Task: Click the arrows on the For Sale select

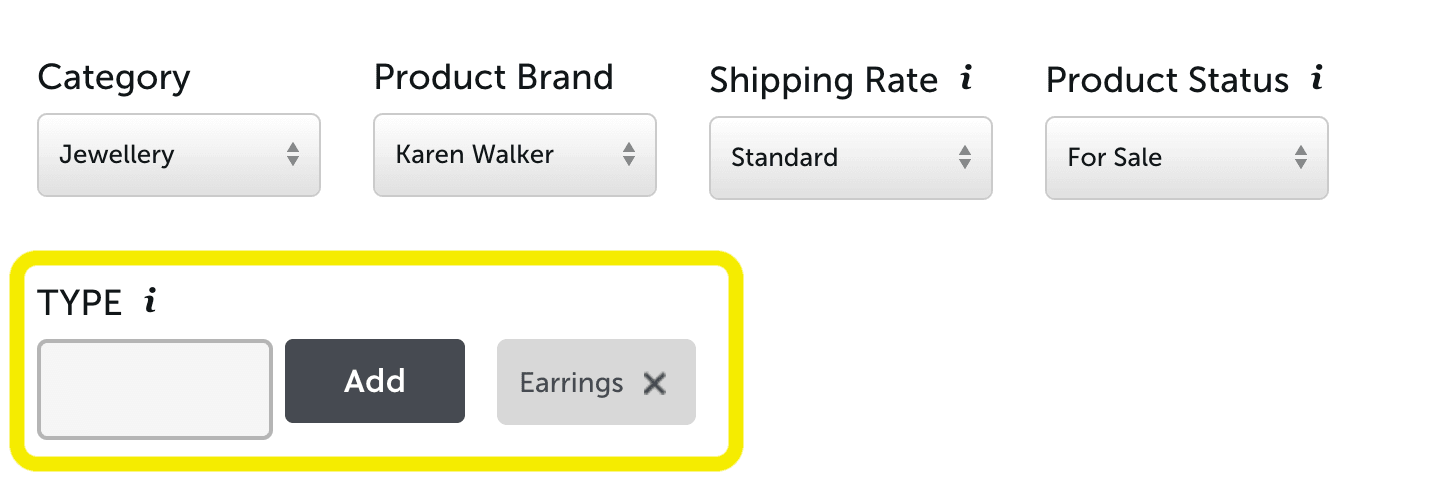Action: (1301, 157)
